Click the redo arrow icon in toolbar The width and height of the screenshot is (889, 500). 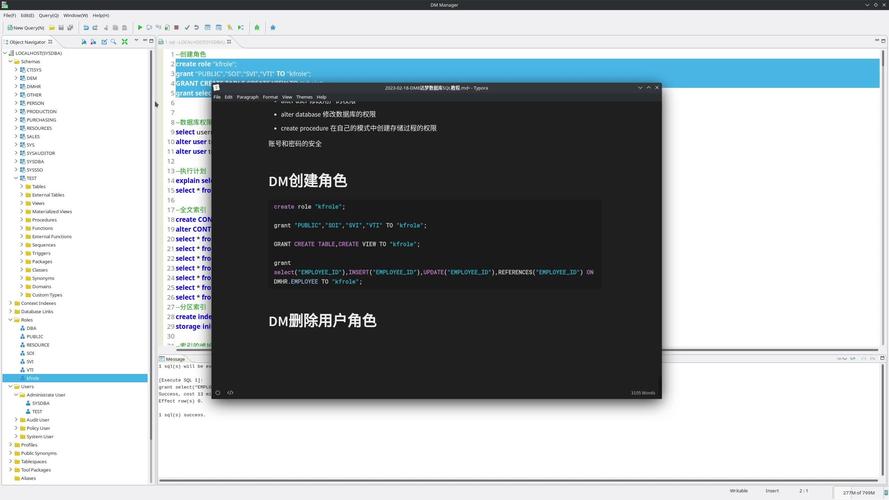coord(95,27)
